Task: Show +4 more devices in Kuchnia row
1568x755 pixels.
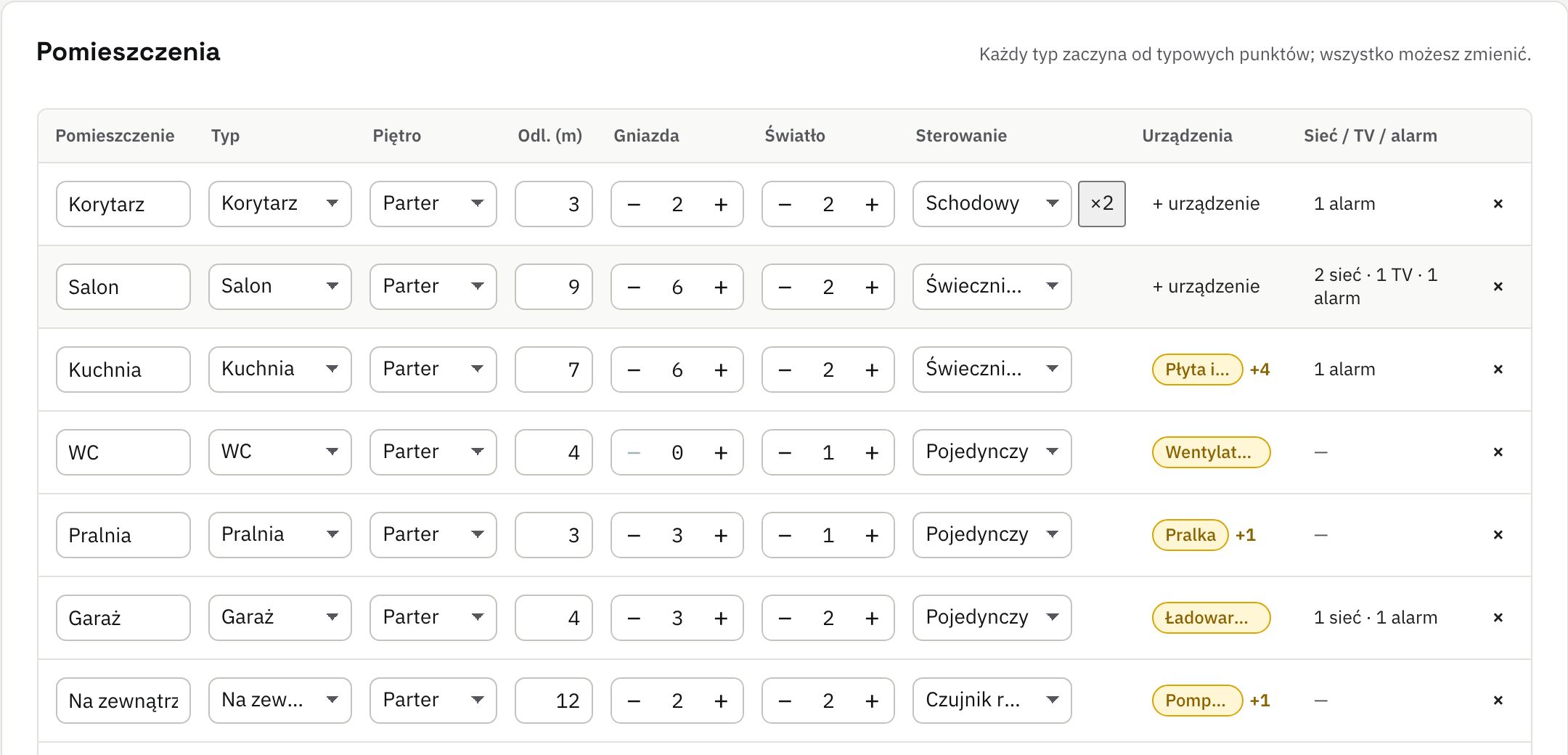Action: click(x=1259, y=370)
